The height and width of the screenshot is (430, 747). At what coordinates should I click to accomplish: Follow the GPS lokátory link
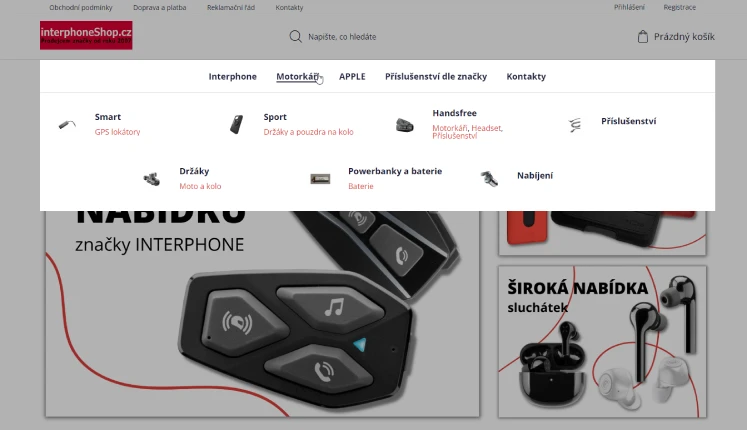pos(117,132)
